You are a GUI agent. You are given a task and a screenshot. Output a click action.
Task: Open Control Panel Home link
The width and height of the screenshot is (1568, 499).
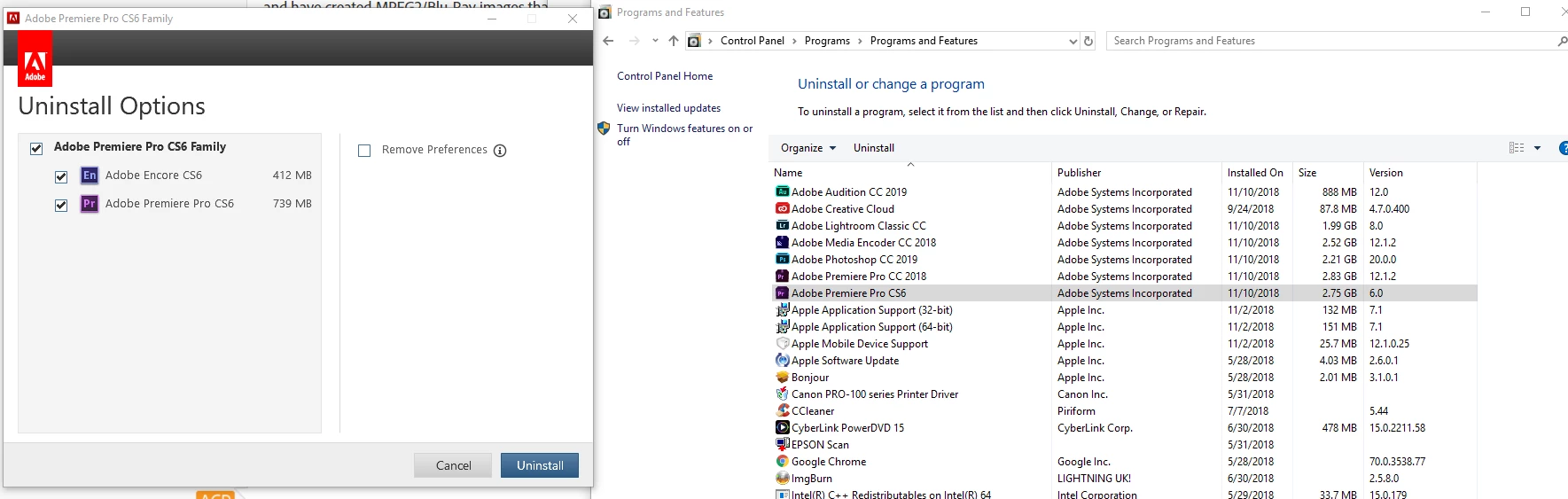pyautogui.click(x=665, y=76)
